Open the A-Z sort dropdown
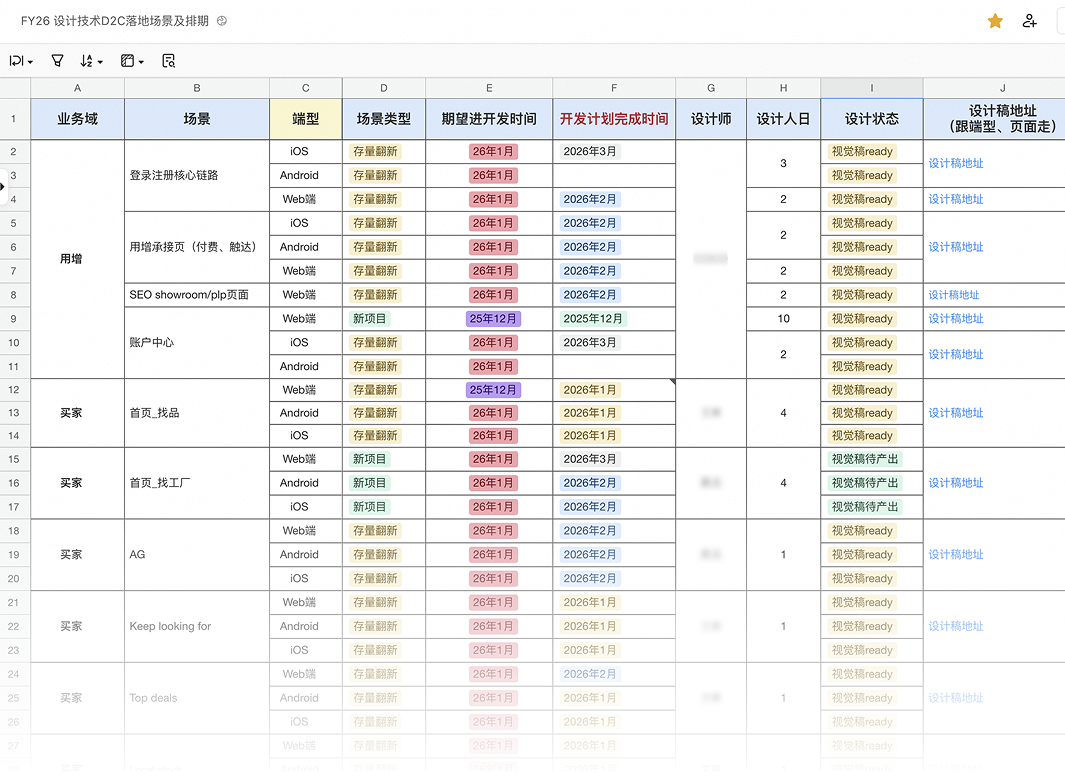 (91, 61)
